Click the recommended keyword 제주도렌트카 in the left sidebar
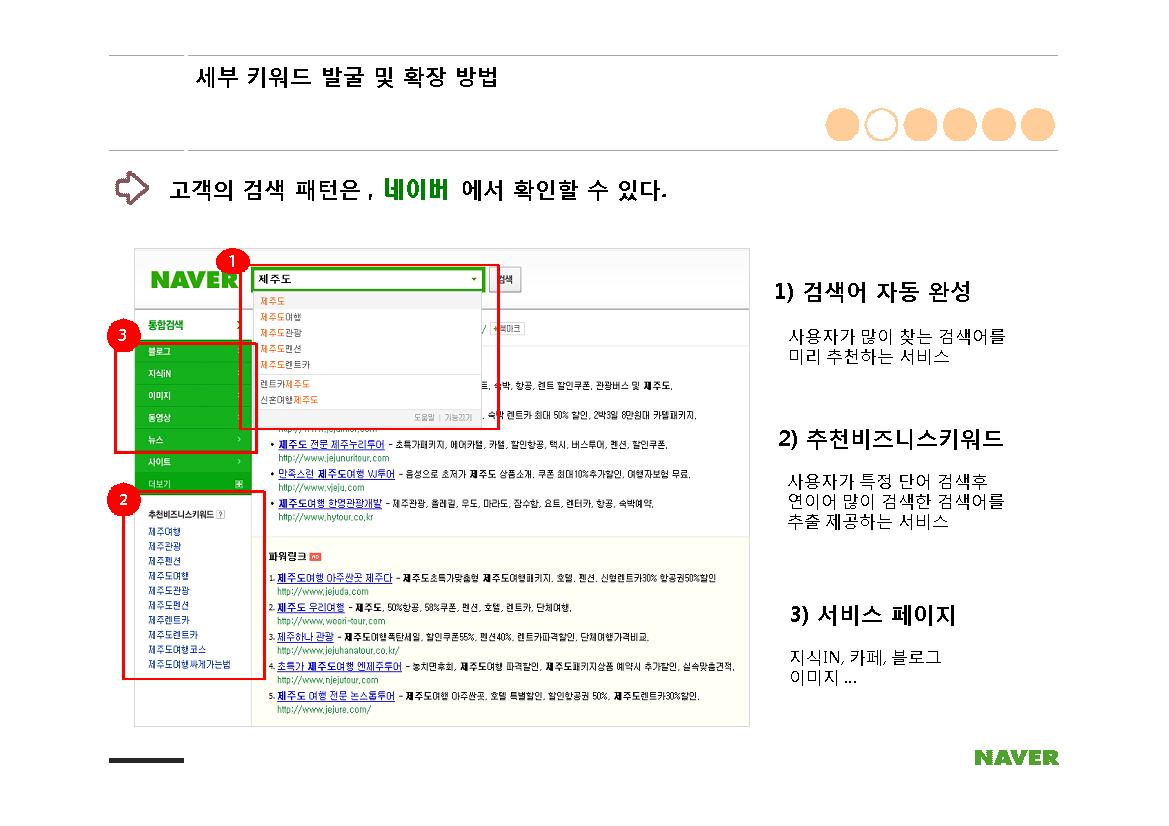 (x=173, y=634)
